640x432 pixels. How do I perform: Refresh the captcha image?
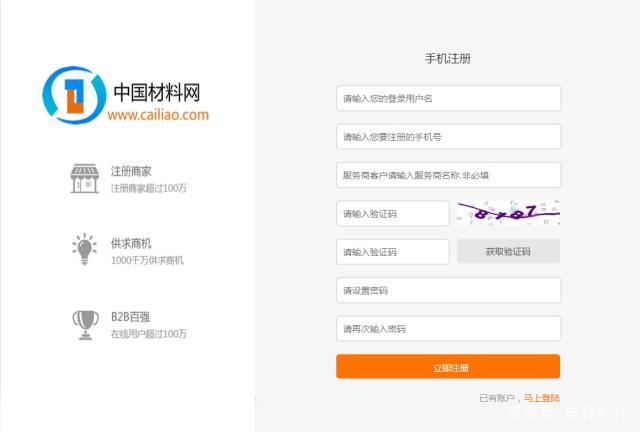point(508,213)
